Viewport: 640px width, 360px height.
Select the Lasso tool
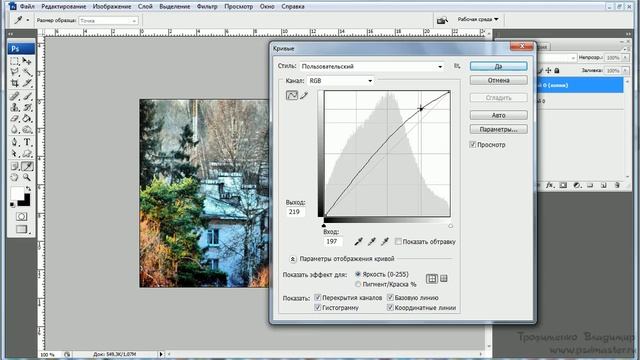tap(15, 72)
